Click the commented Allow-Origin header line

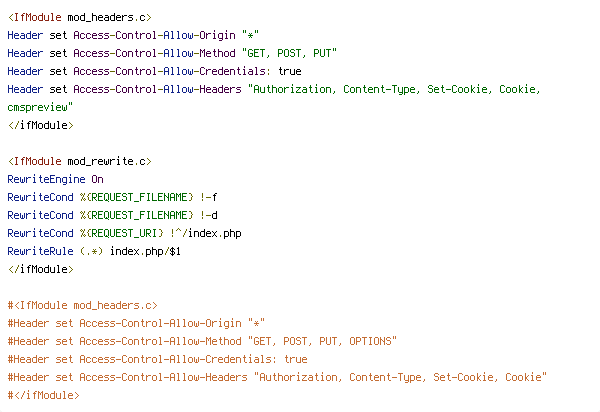[x=136, y=323]
